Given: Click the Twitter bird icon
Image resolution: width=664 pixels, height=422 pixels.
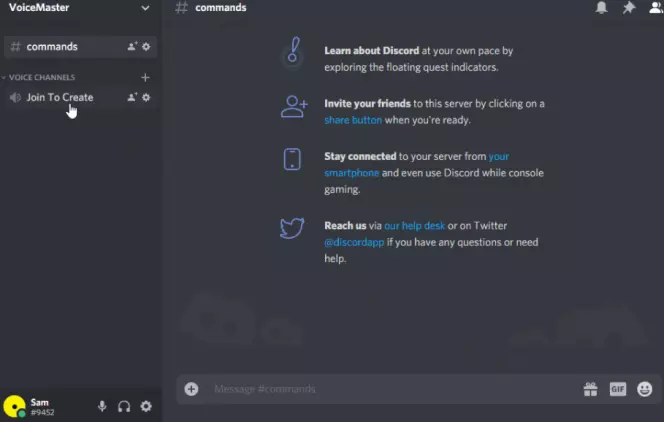Looking at the screenshot, I should pos(292,228).
